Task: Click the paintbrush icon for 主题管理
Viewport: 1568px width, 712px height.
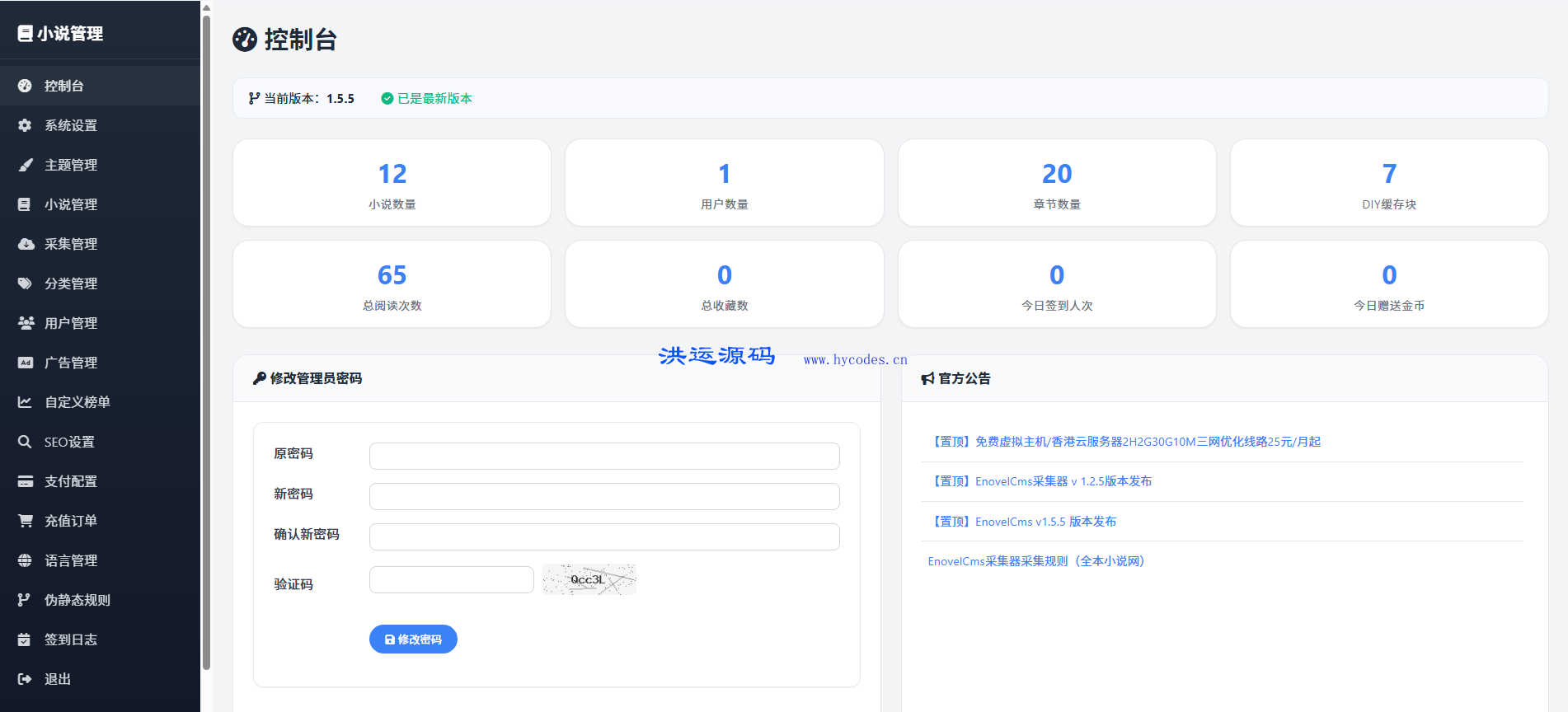Action: (x=26, y=165)
